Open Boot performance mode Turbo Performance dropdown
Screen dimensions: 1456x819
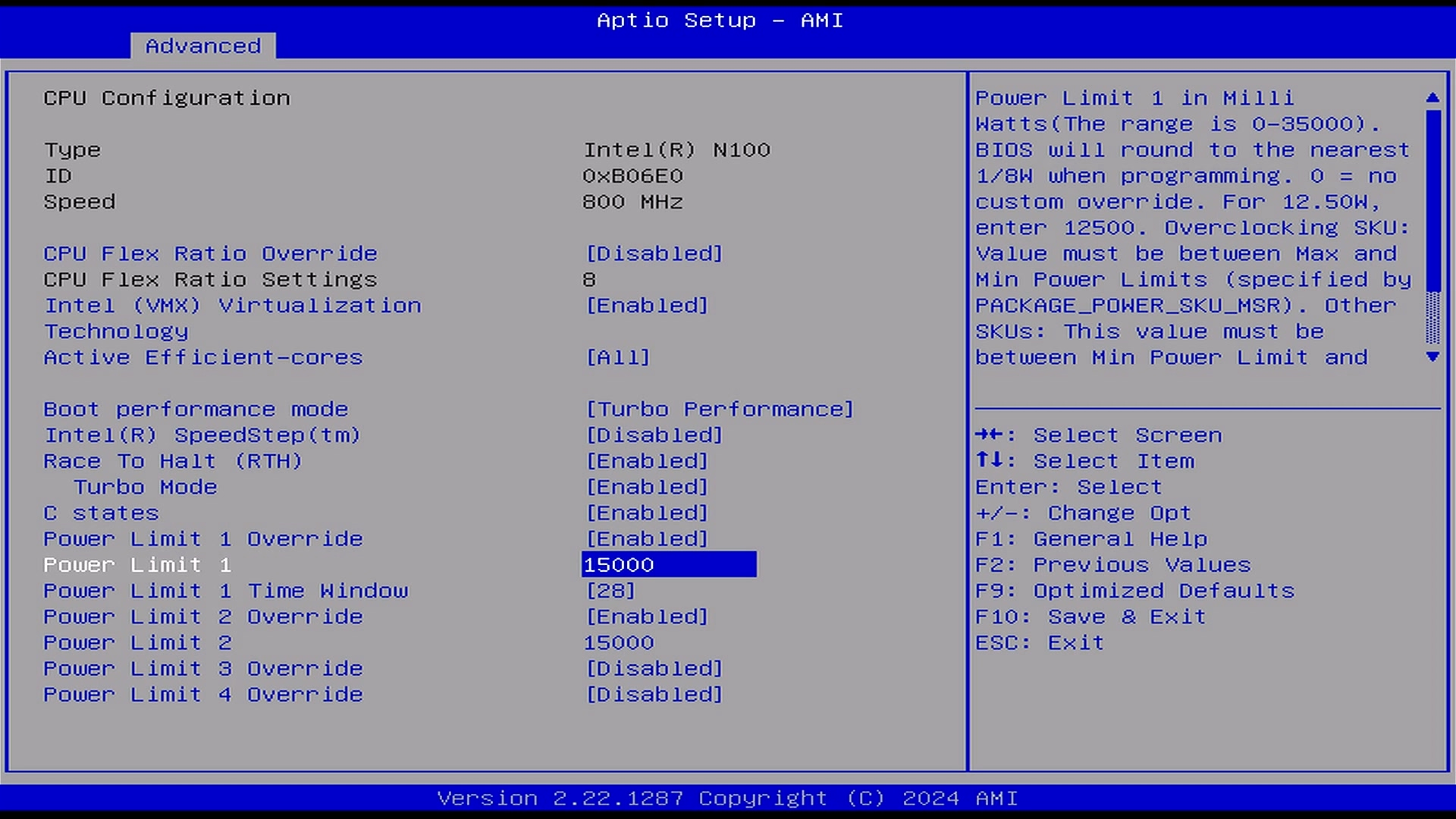coord(720,409)
